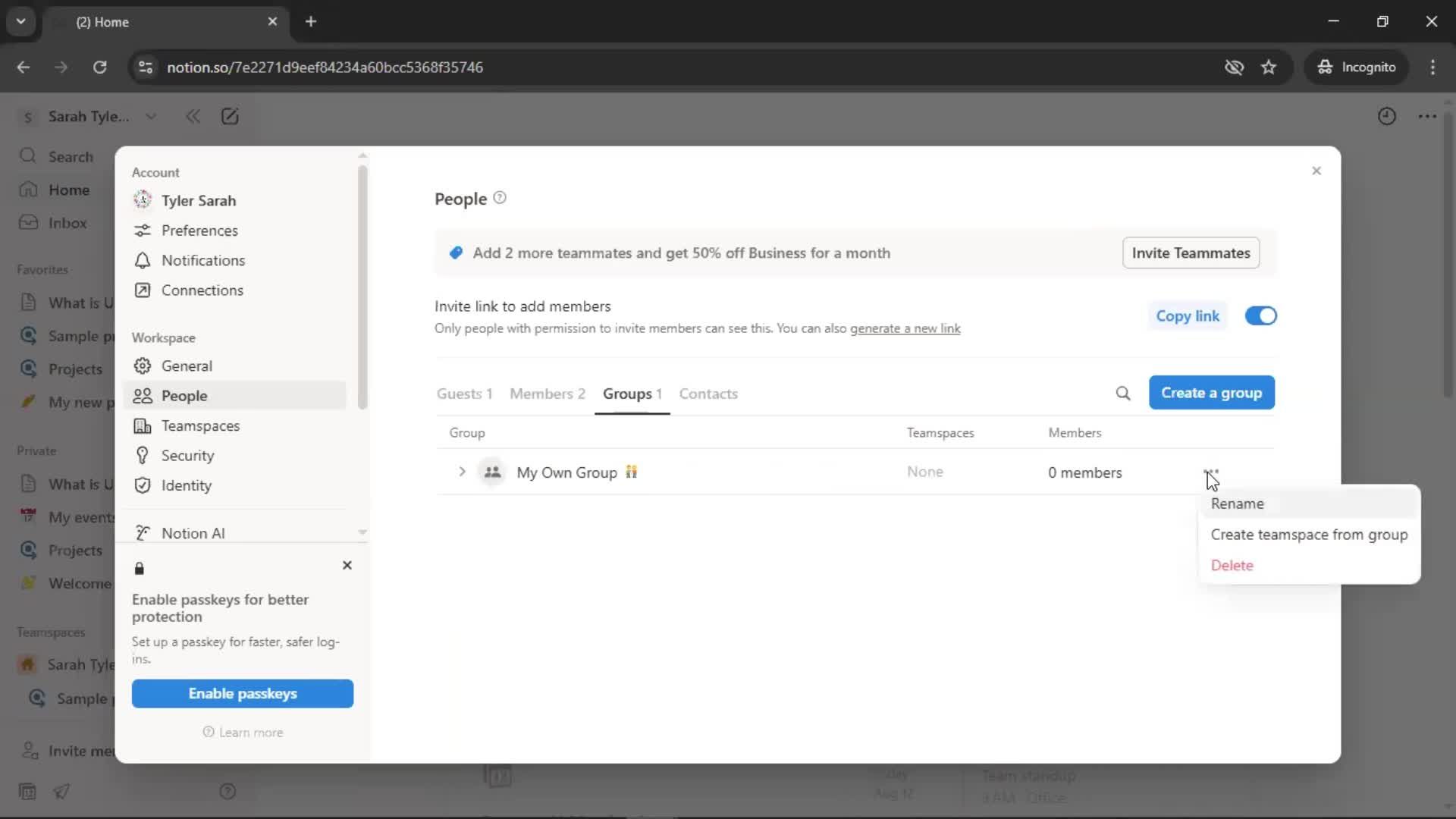Collapse the Notion sidebar
This screenshot has height=819, width=1456.
193,116
